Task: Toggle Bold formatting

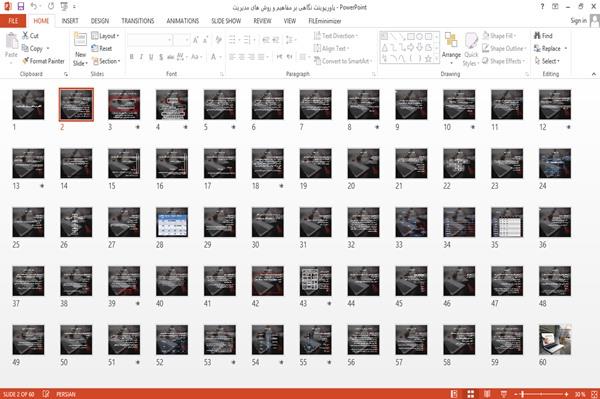Action: click(x=132, y=57)
